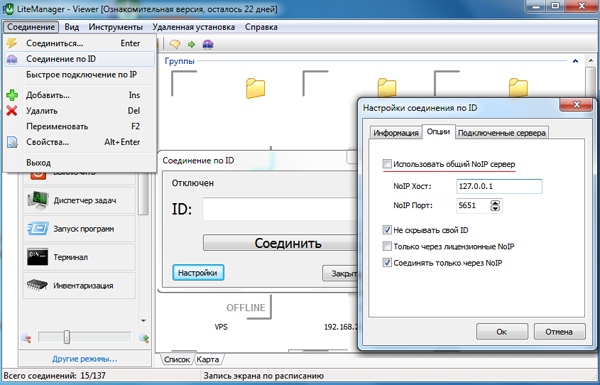Click the connect-by-ID toolbar icon

(208, 44)
